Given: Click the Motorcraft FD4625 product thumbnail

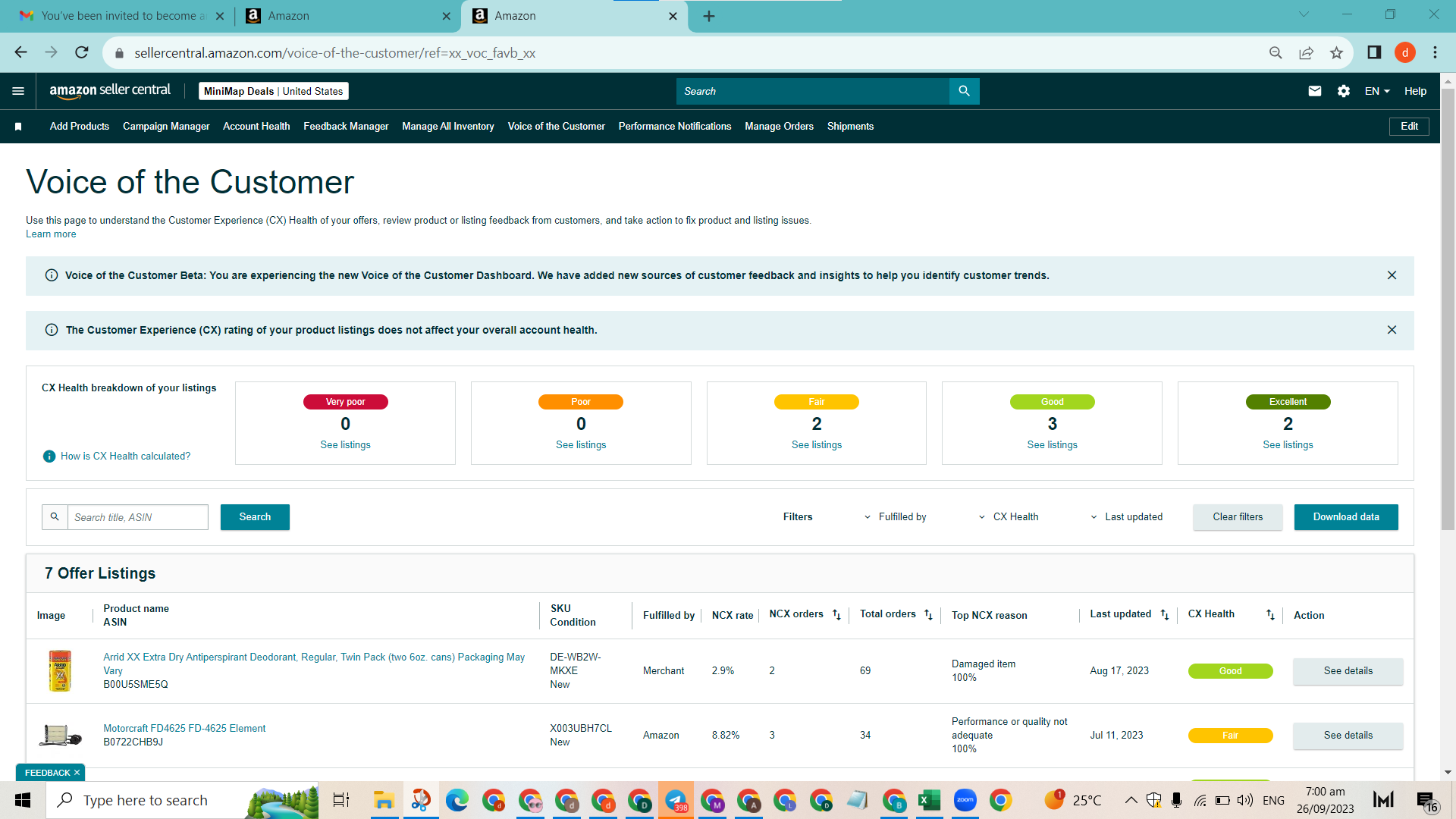Looking at the screenshot, I should [x=60, y=735].
